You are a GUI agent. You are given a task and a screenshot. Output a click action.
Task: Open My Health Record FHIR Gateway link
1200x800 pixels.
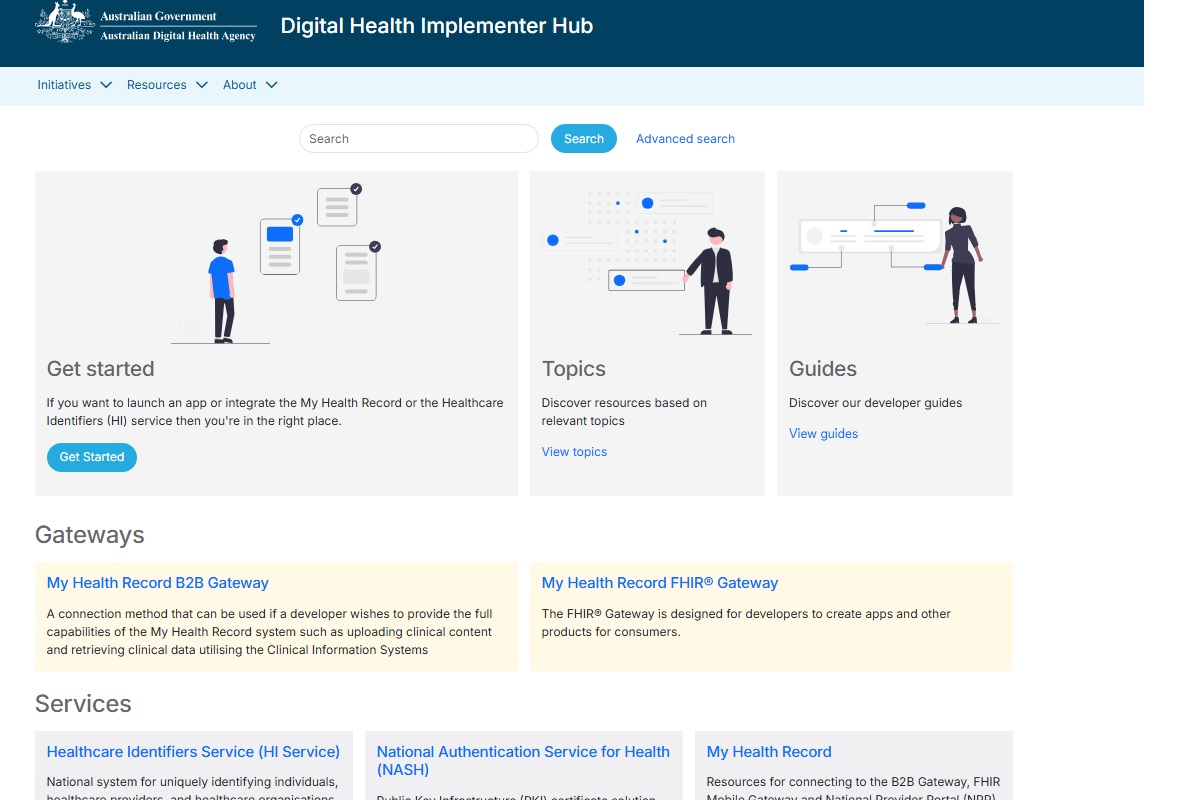click(x=660, y=583)
